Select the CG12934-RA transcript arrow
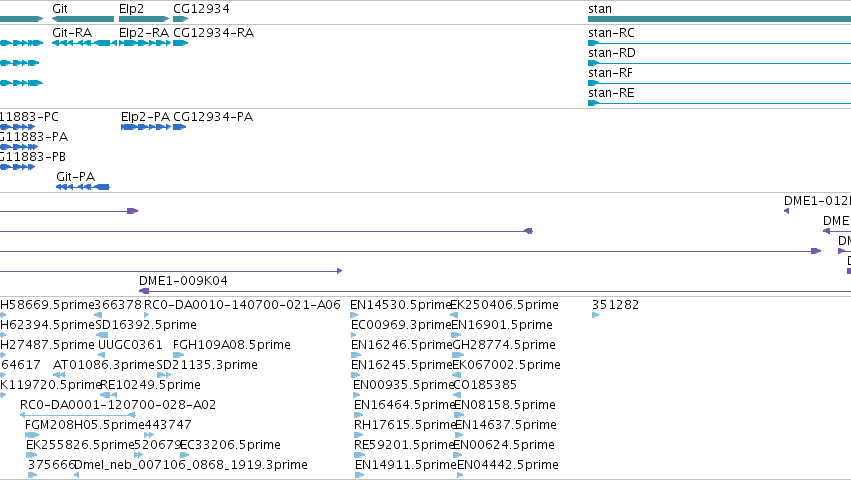Screen dimensions: 851x480 pyautogui.click(x=180, y=43)
